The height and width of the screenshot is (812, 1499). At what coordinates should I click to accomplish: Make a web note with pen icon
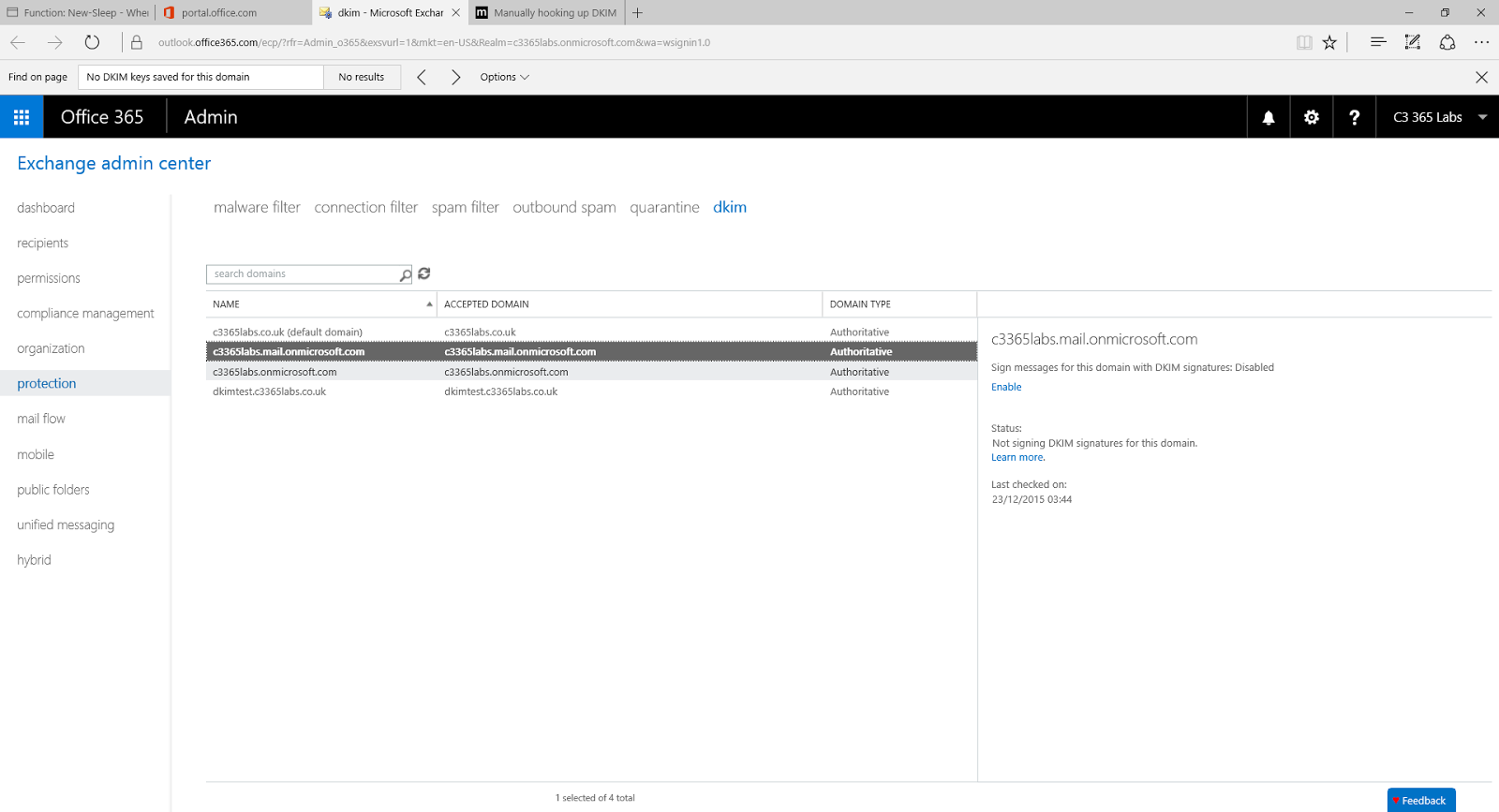(x=1413, y=42)
